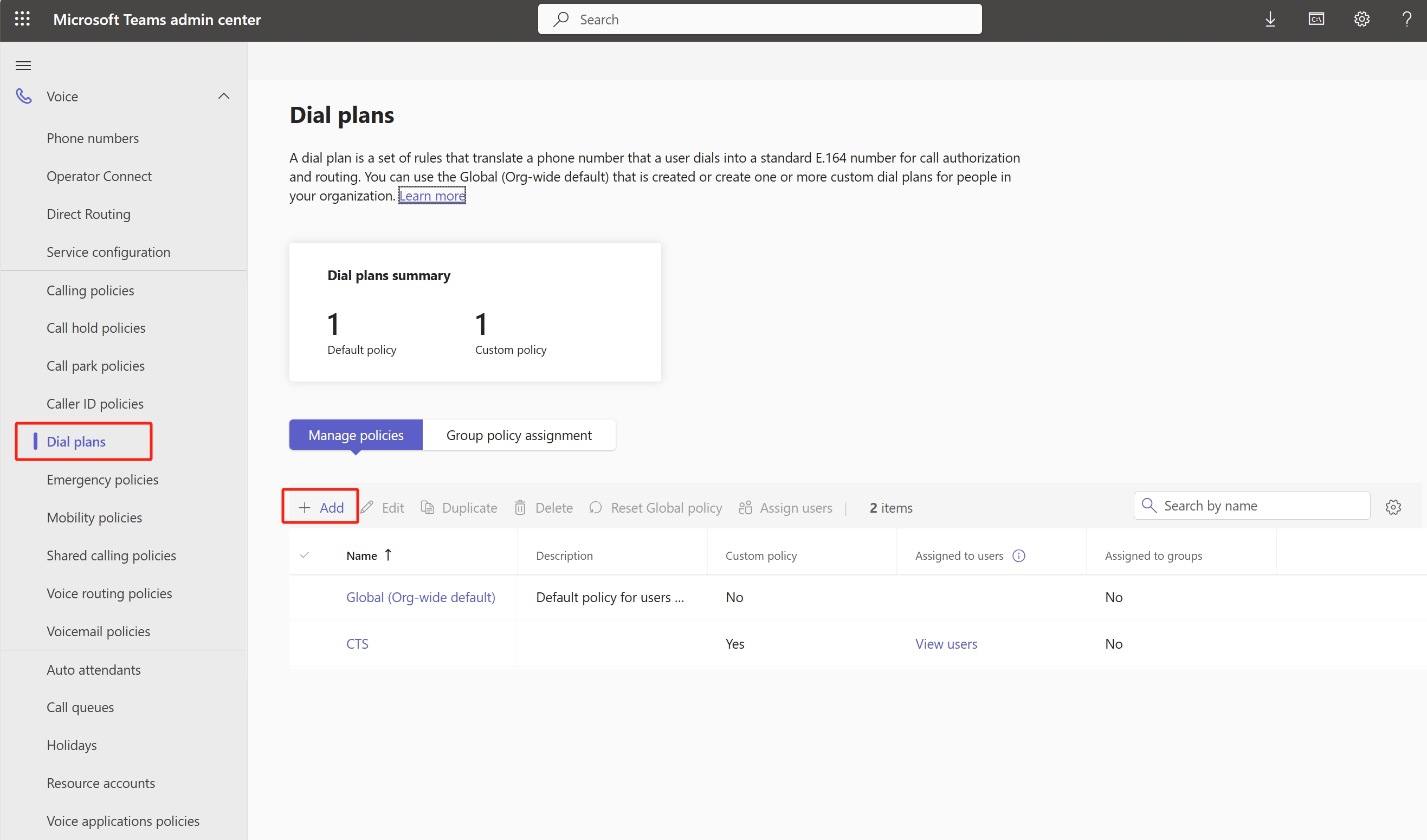Click the download icon in top bar
The width and height of the screenshot is (1427, 840).
(x=1270, y=20)
